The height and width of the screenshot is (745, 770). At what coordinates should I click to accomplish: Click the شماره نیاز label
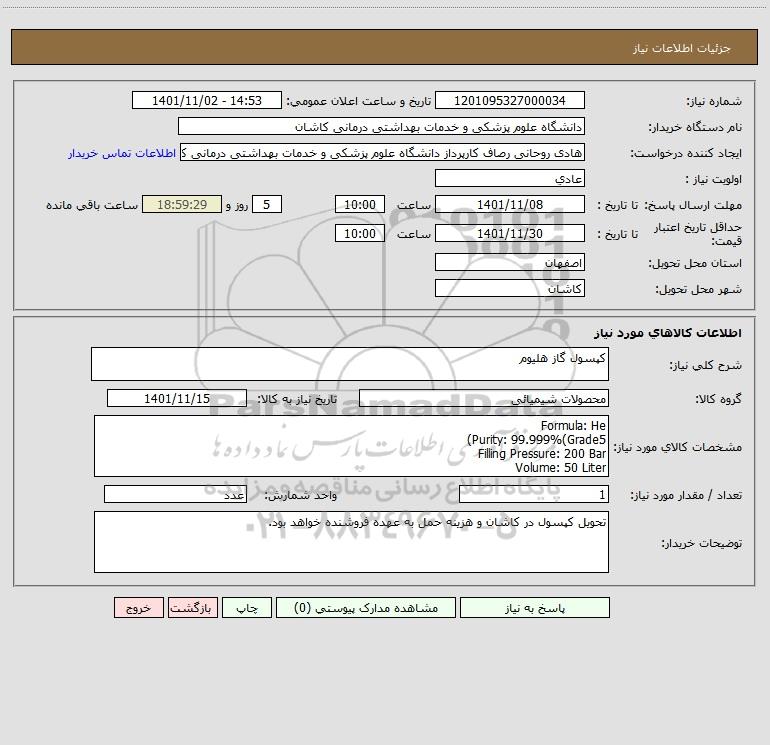(714, 101)
